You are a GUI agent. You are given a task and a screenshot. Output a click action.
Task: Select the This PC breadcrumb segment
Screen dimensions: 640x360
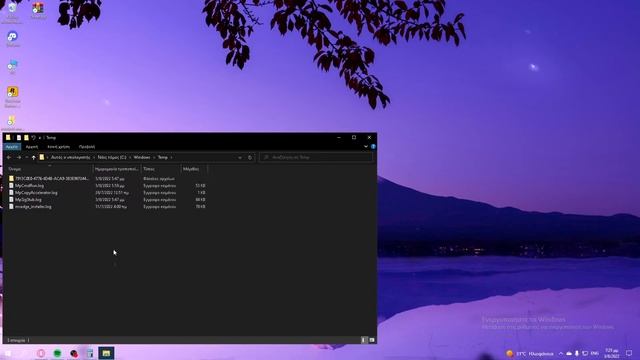click(x=70, y=157)
